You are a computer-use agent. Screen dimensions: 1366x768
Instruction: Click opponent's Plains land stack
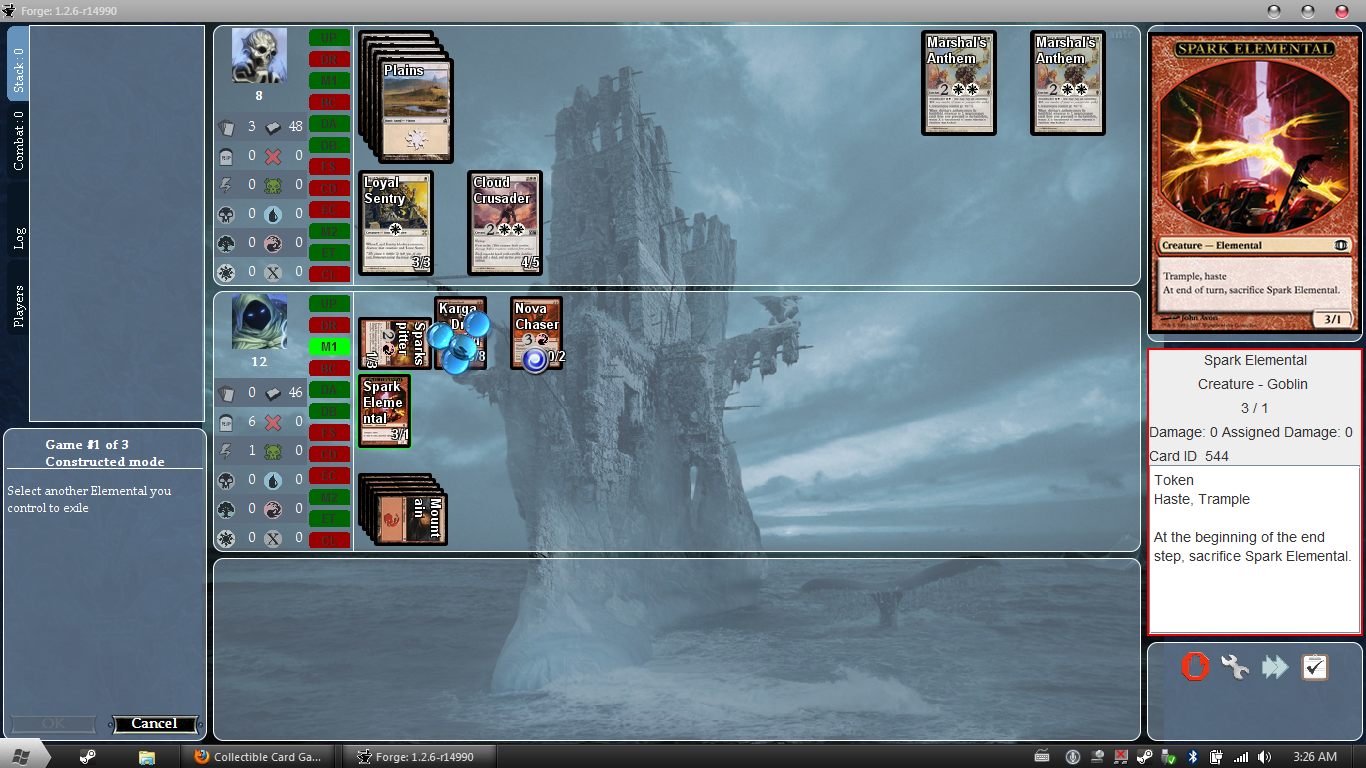pos(407,97)
